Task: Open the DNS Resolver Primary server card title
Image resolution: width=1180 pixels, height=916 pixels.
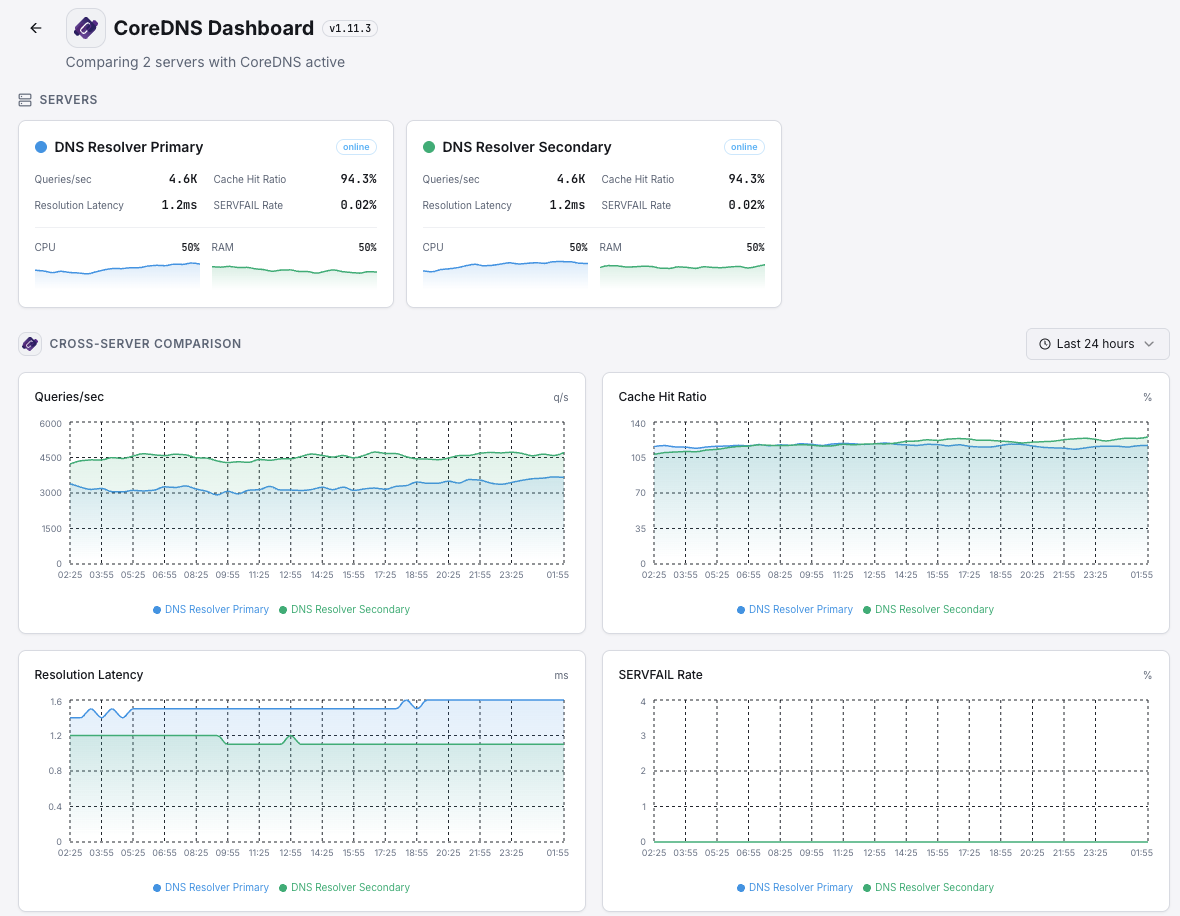Action: (x=129, y=147)
